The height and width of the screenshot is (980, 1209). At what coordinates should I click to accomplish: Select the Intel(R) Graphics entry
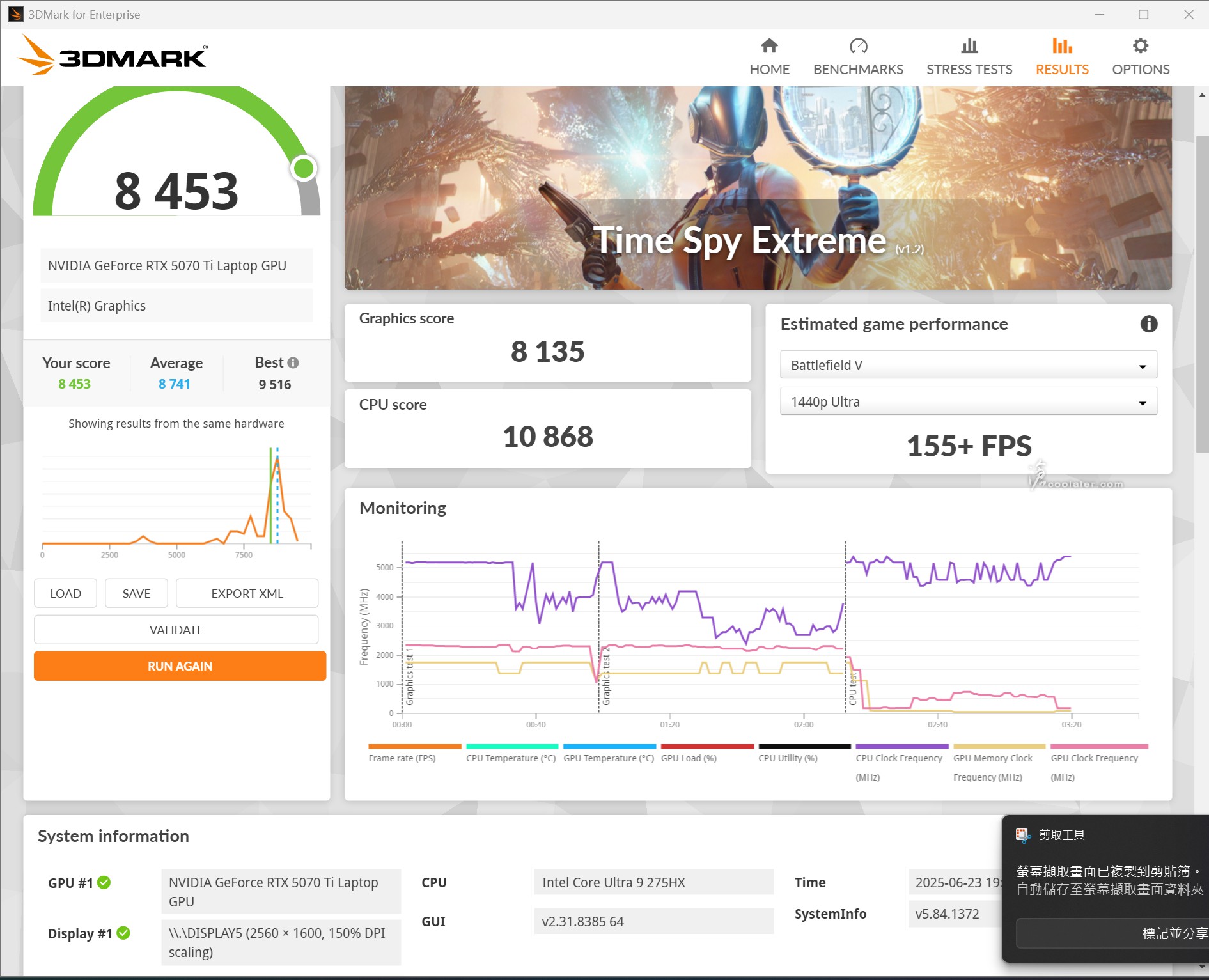pos(176,306)
